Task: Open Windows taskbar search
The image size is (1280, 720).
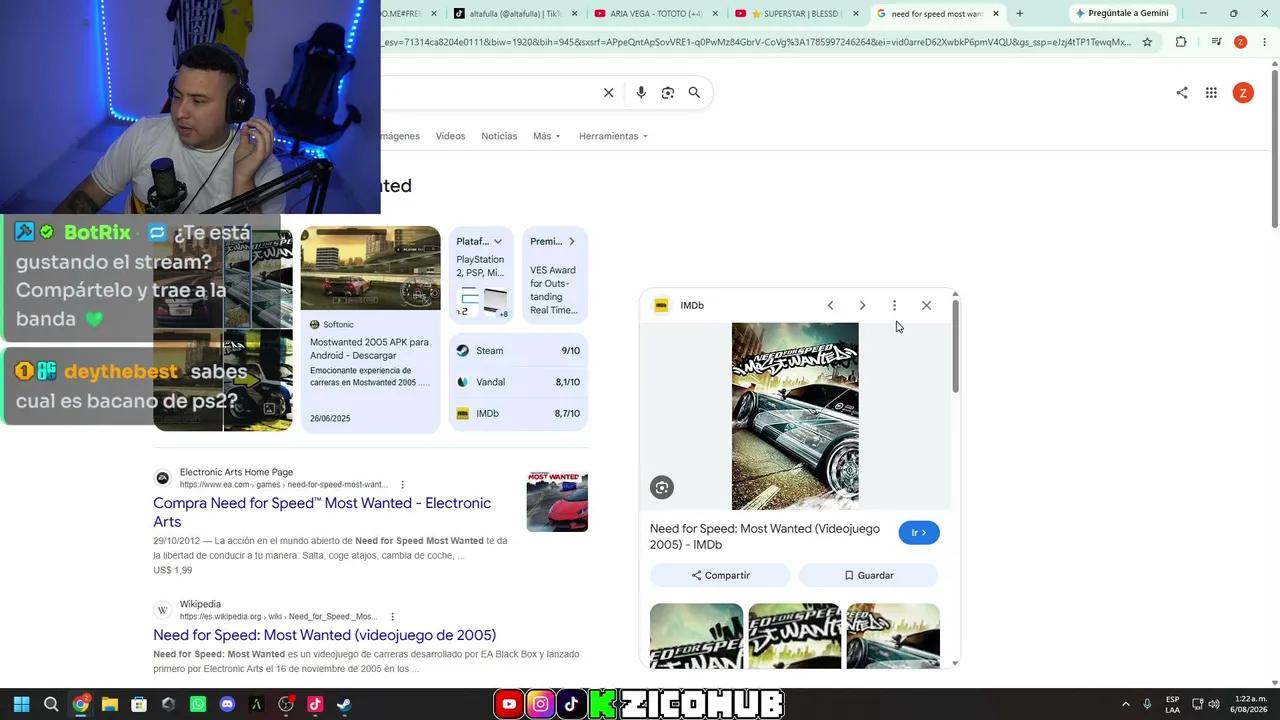Action: pos(51,704)
